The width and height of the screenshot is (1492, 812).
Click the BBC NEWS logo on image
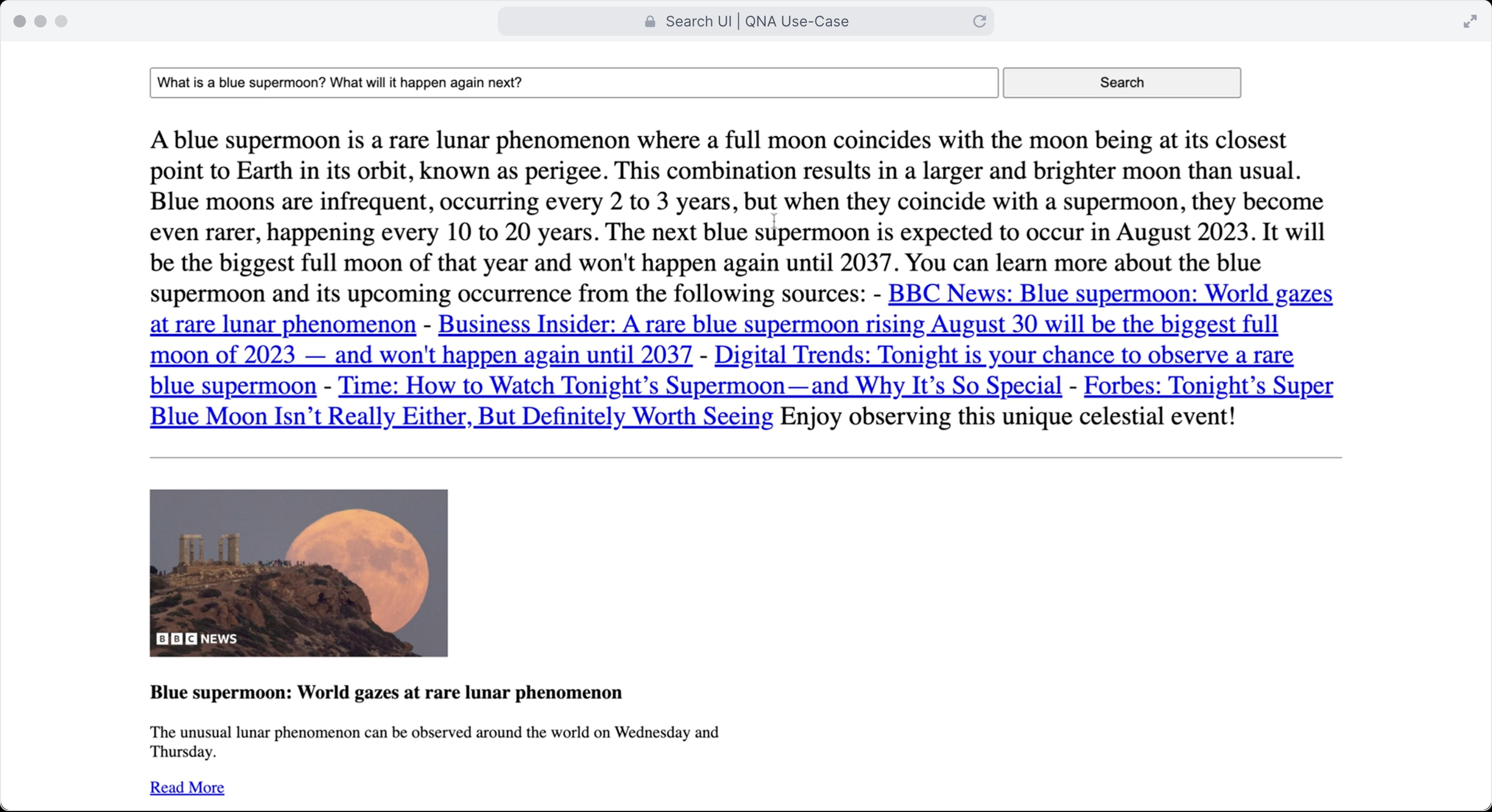tap(196, 639)
